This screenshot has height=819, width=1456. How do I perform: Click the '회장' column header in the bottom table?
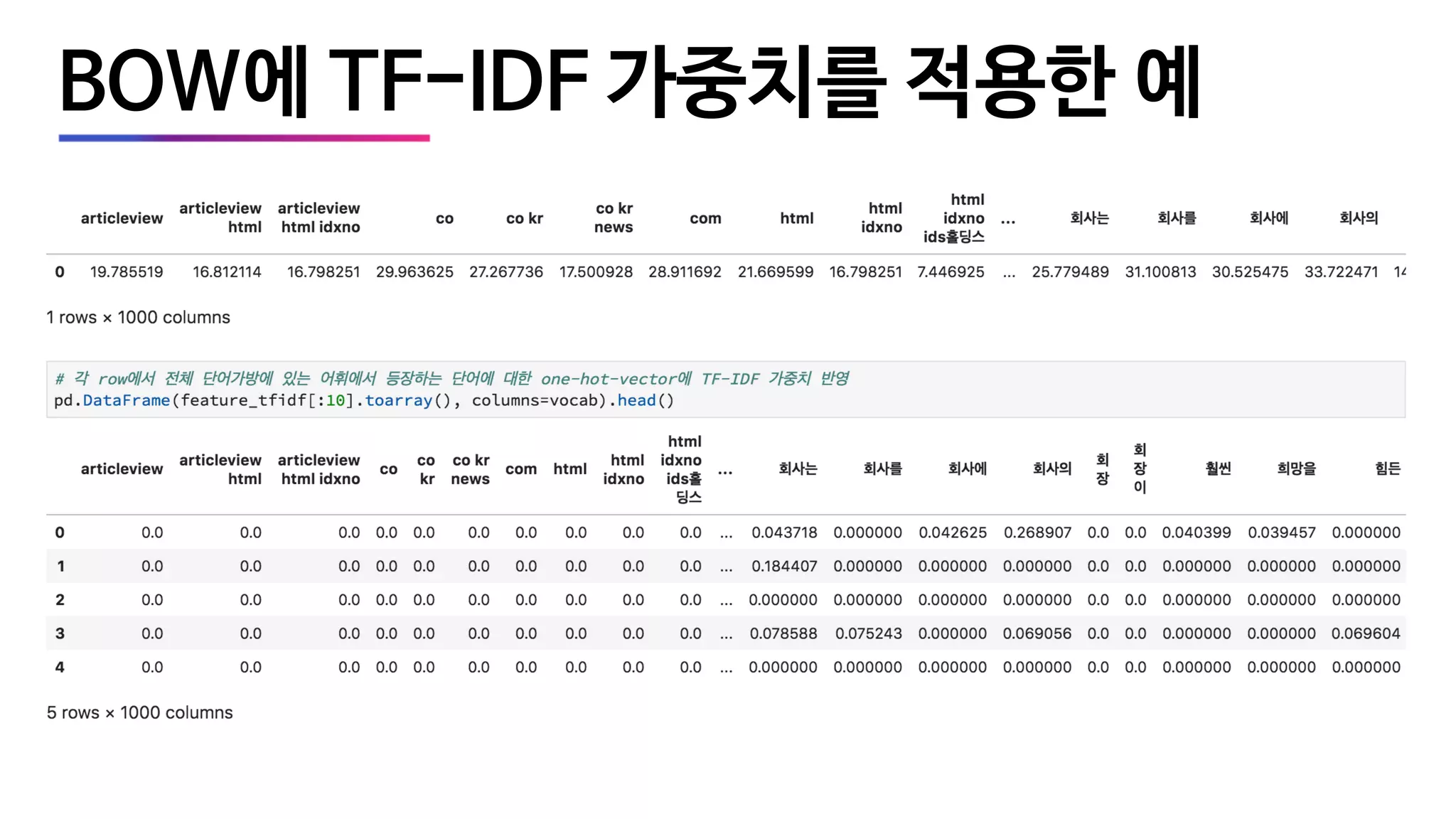click(1103, 469)
